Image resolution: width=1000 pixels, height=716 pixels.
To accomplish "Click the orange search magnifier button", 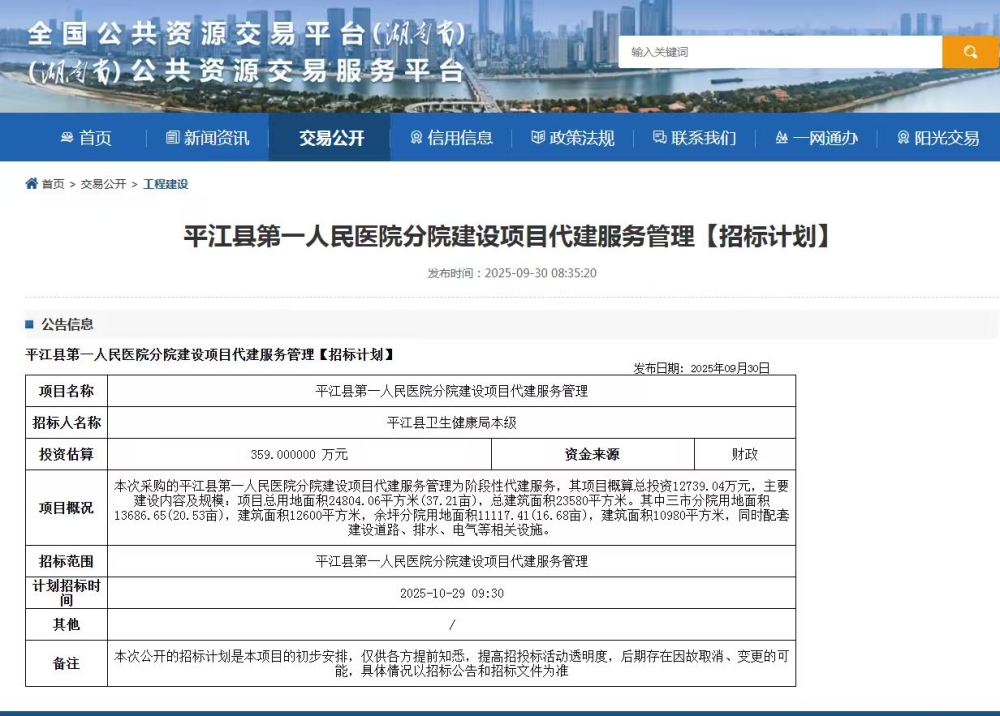I will [970, 52].
